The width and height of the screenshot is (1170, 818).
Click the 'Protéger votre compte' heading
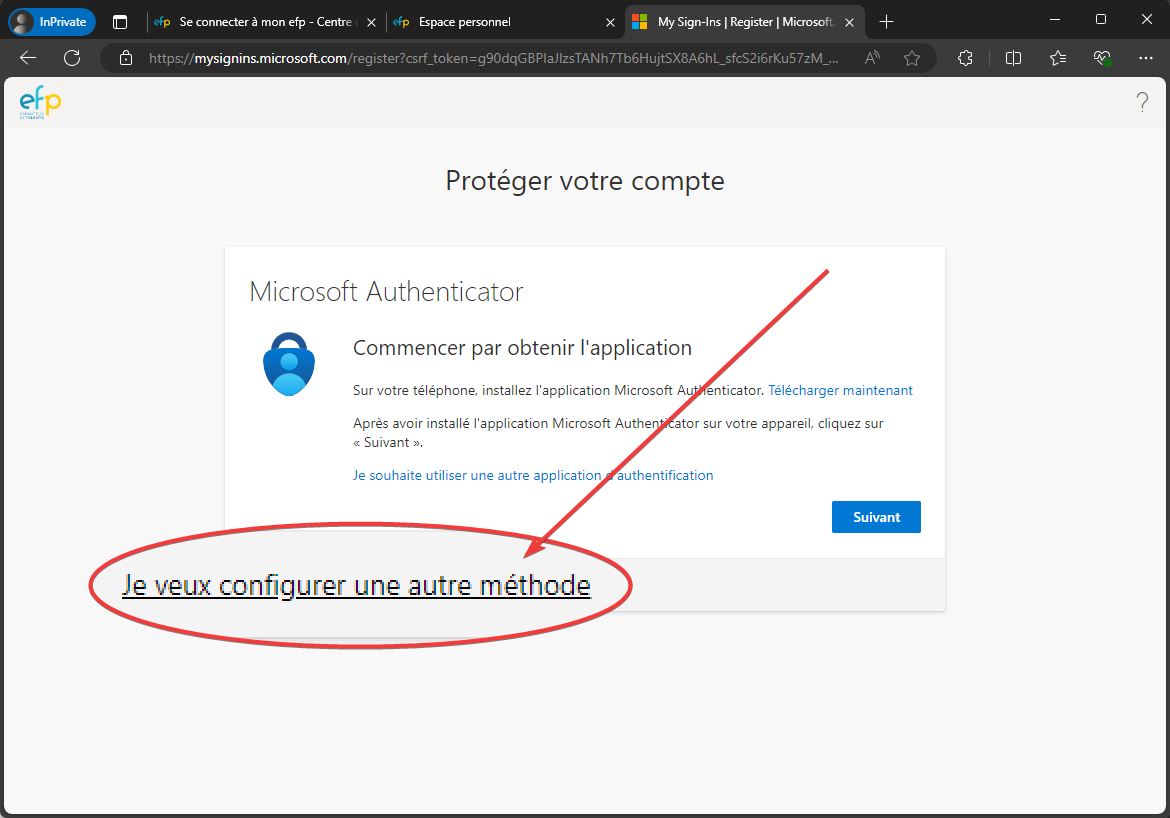(585, 181)
